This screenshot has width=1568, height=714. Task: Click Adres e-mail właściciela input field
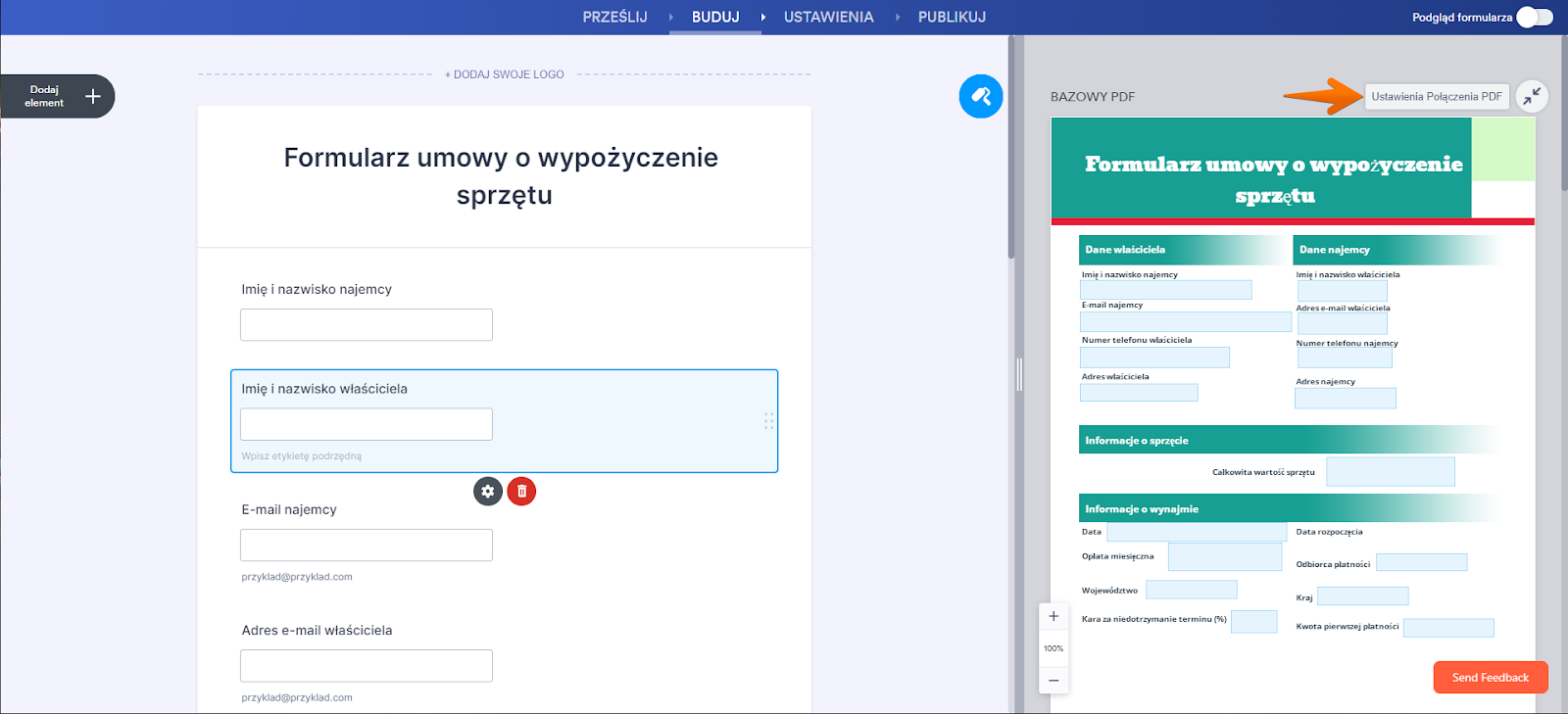[367, 666]
